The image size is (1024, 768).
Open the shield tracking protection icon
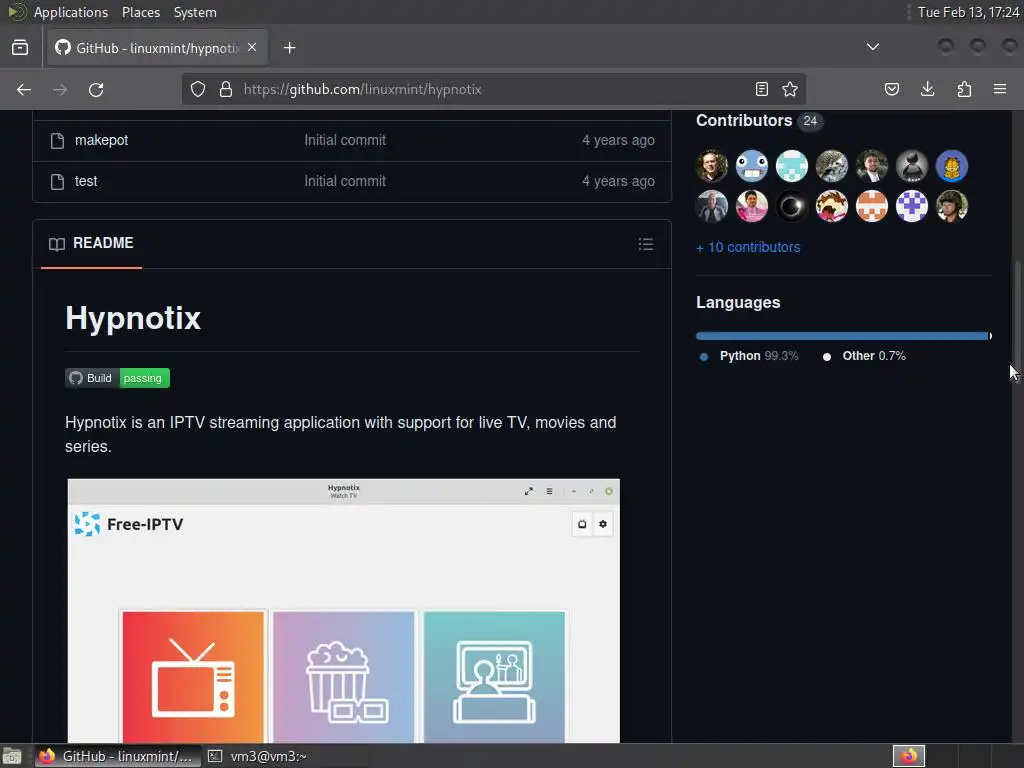tap(198, 89)
